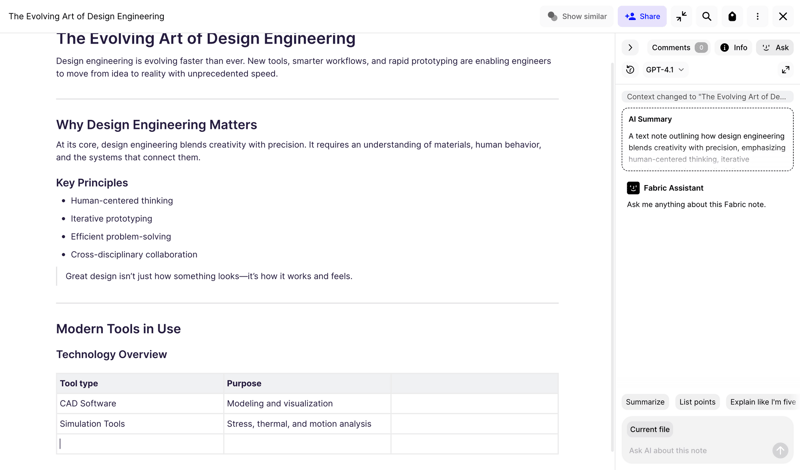Focus the Ask AI about this note field
Image resolution: width=800 pixels, height=470 pixels.
pyautogui.click(x=695, y=451)
